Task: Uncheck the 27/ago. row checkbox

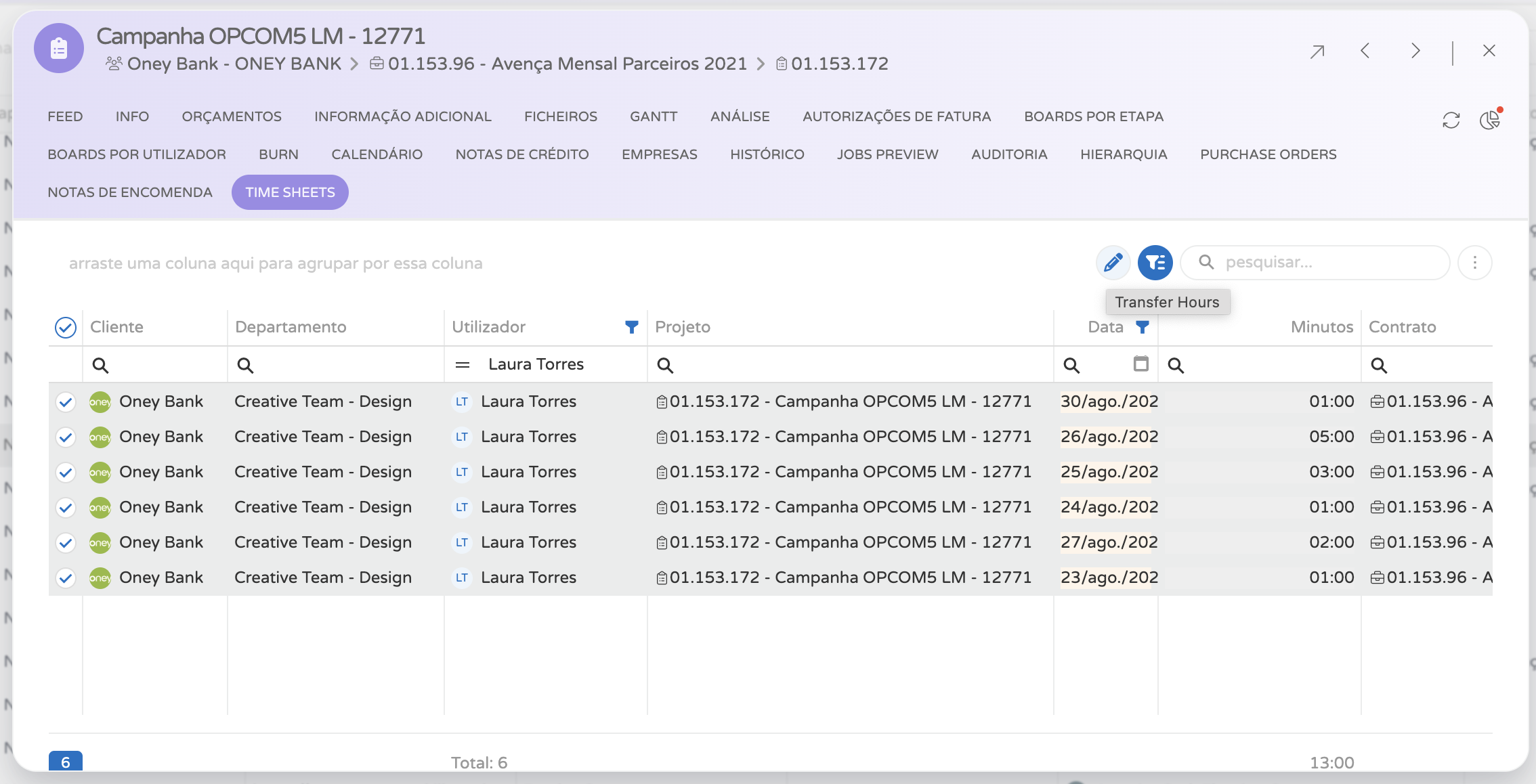Action: [x=66, y=543]
